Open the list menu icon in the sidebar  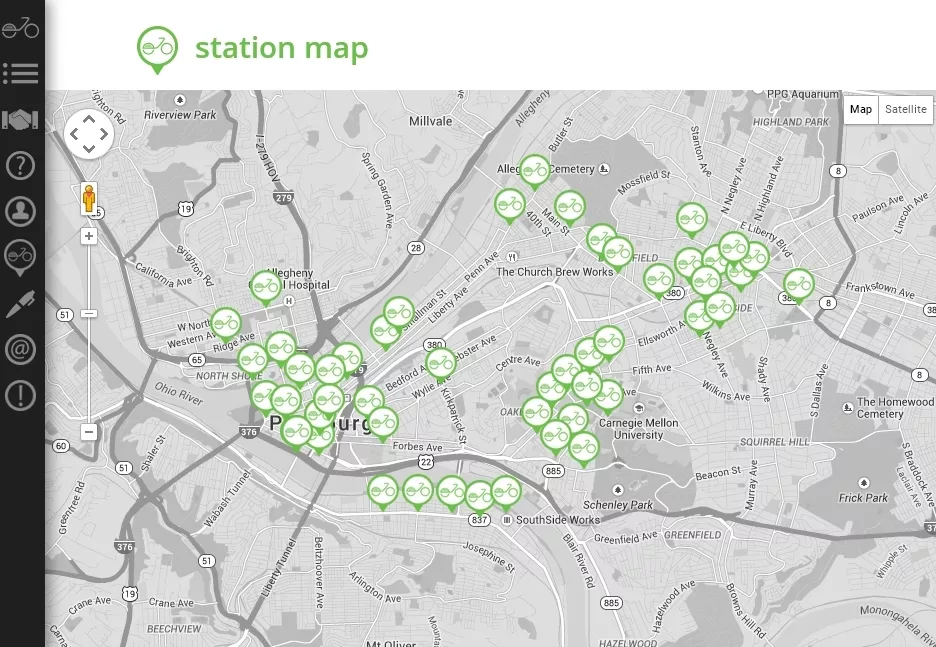click(21, 73)
